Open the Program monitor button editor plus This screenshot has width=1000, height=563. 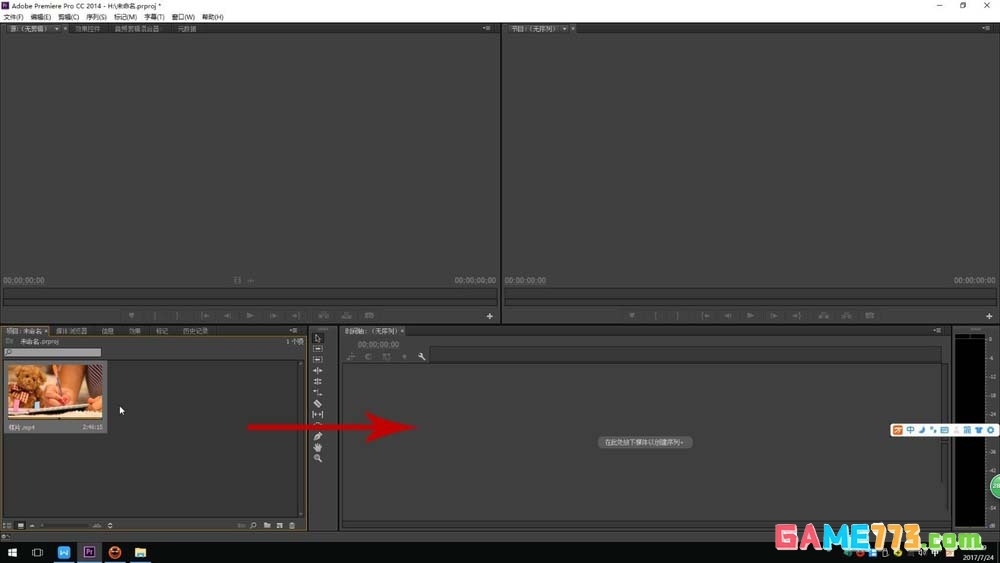click(989, 316)
